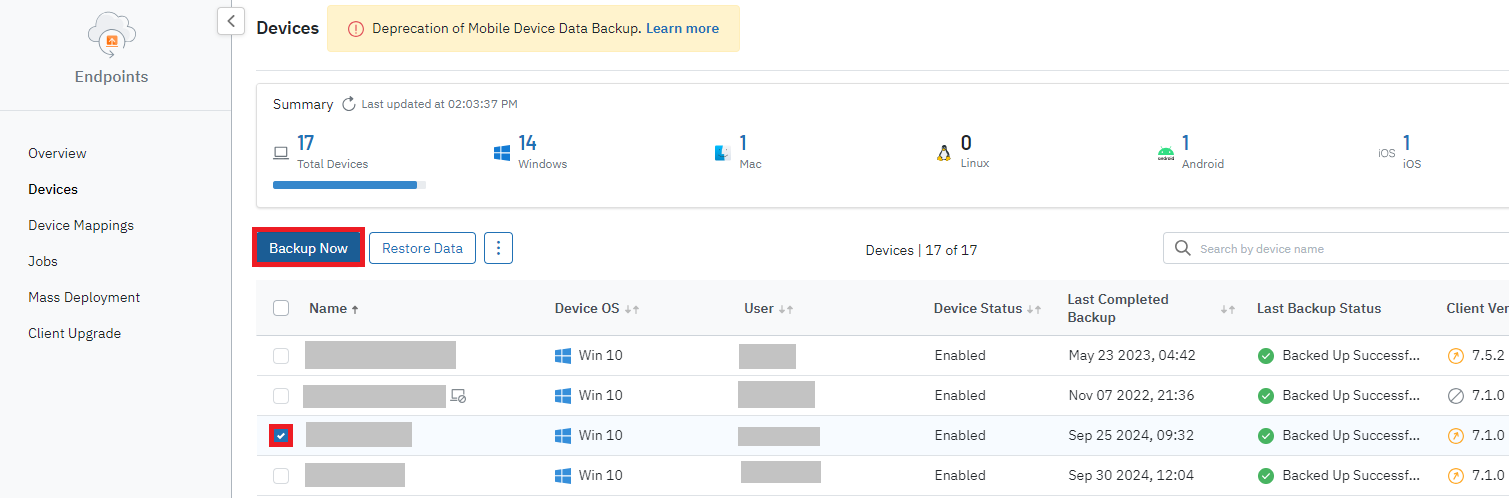
Task: Open Device Mappings in the sidebar
Action: point(81,225)
